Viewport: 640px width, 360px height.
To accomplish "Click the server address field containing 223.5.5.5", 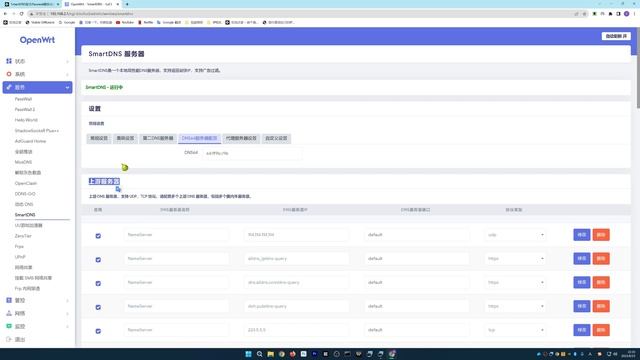I will (296, 330).
